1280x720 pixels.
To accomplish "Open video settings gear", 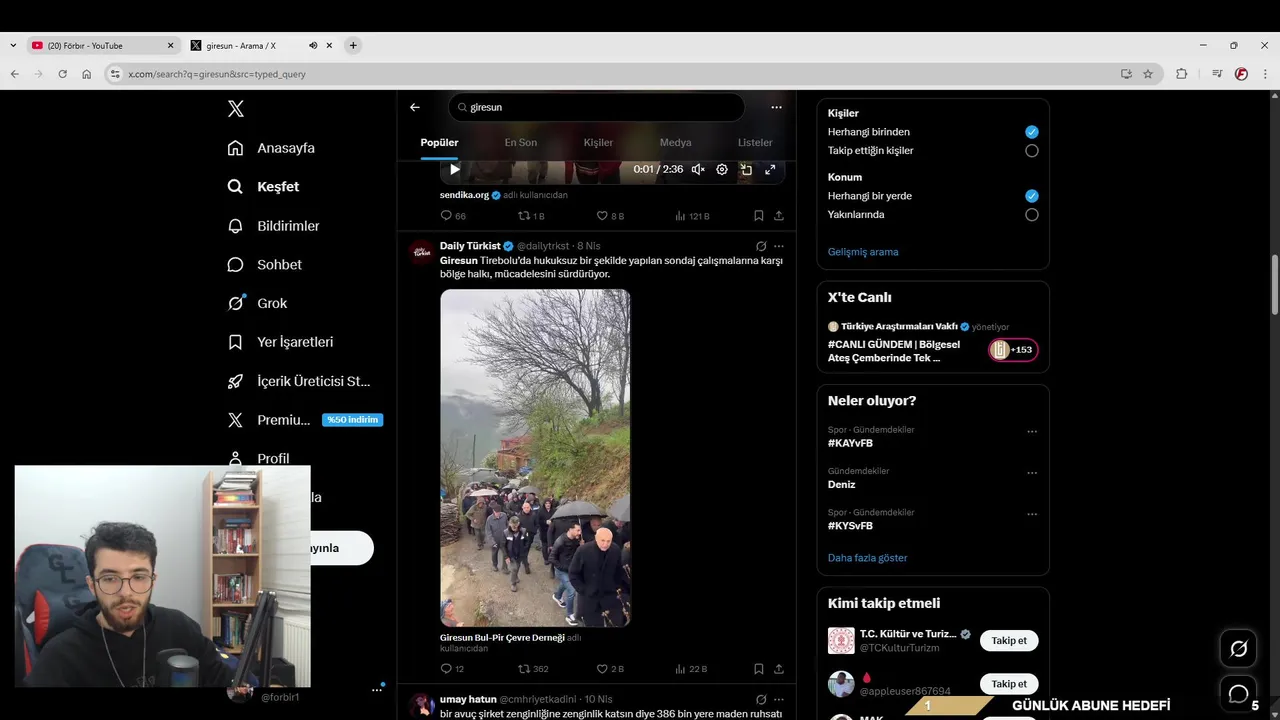I will click(x=722, y=170).
